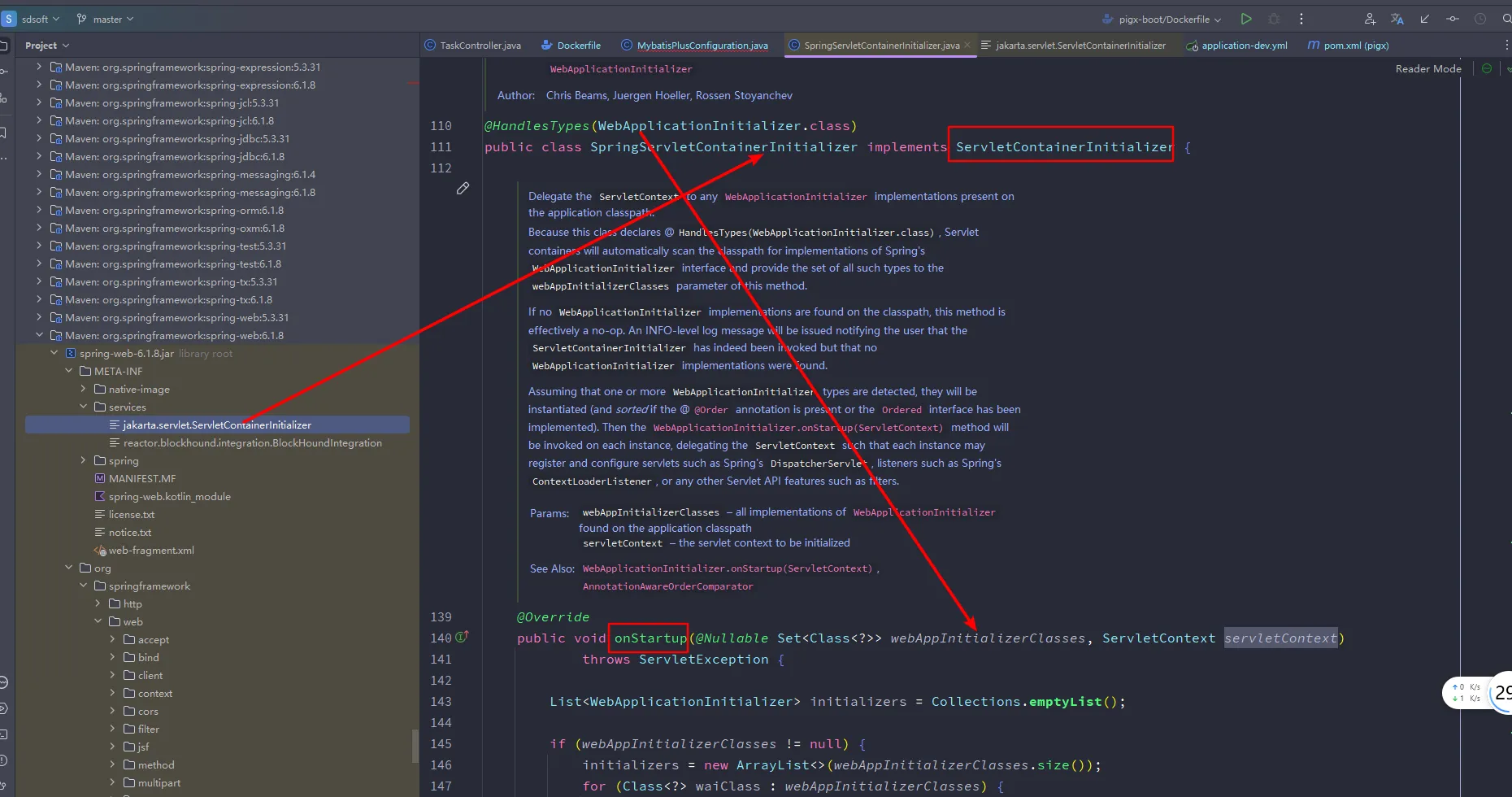Viewport: 1512px width, 797px height.
Task: Click the pencil edit doc icon in gutter
Action: pos(463,189)
